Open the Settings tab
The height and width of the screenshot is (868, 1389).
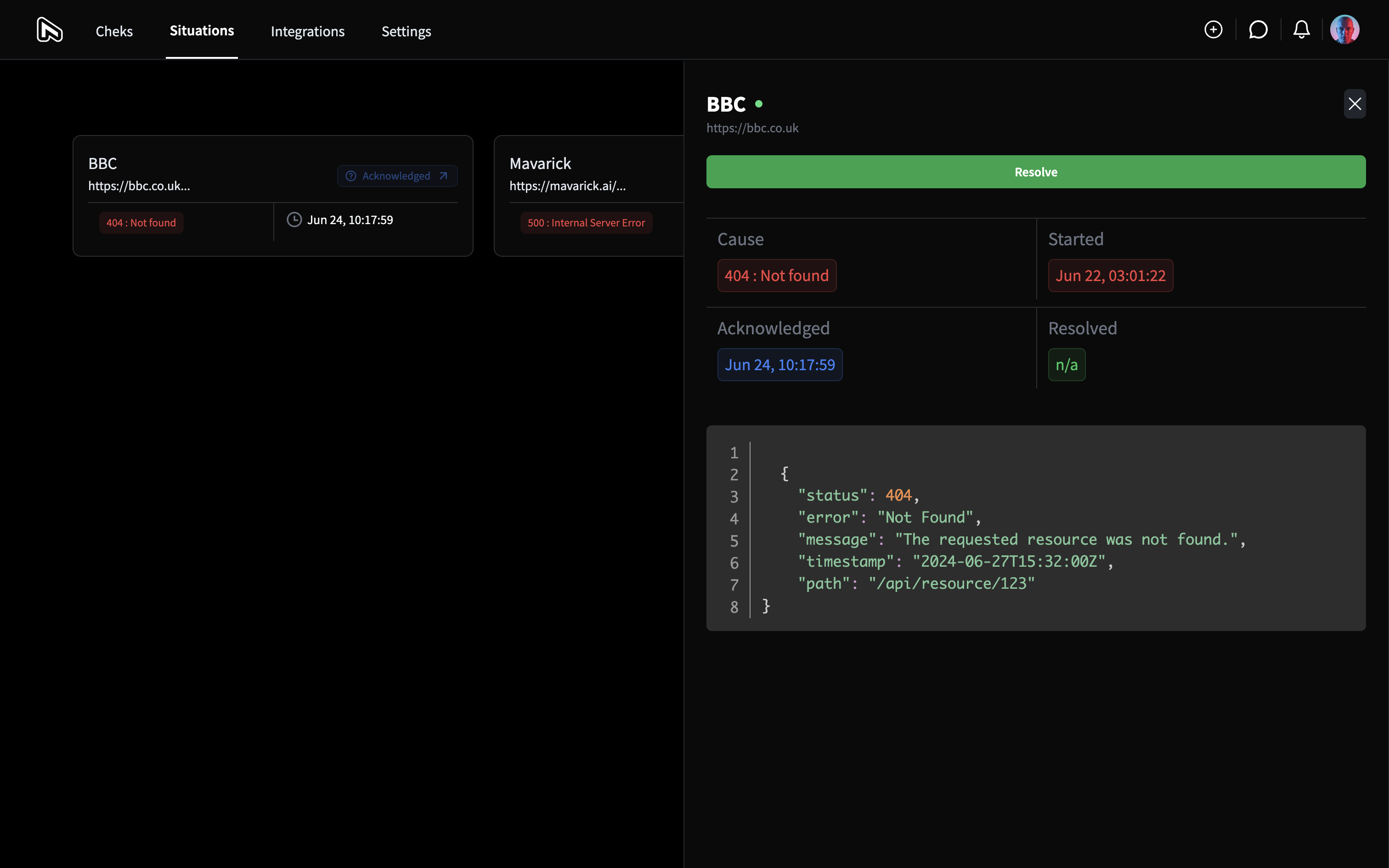click(407, 31)
